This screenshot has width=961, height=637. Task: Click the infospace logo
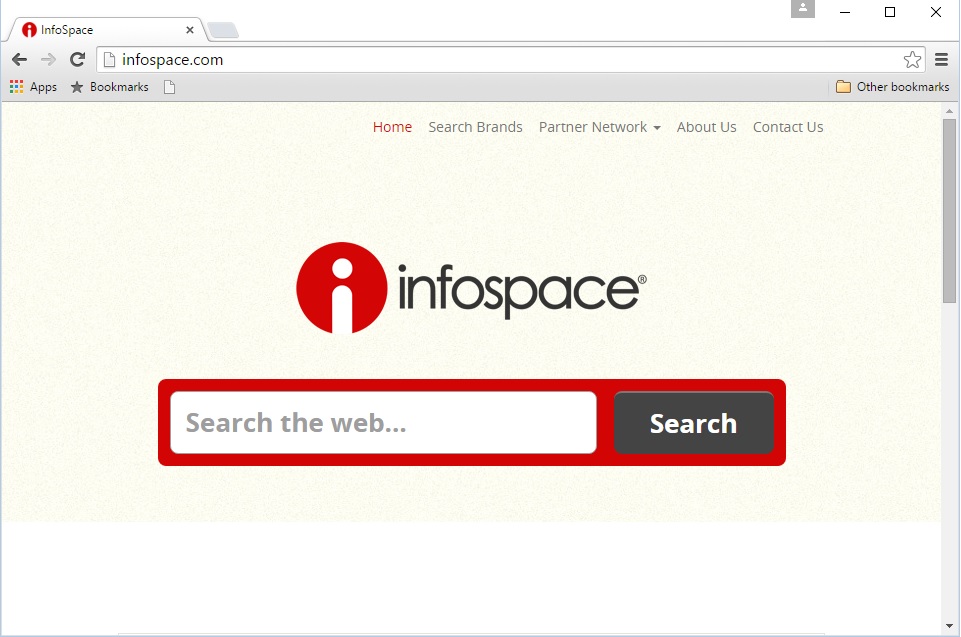pyautogui.click(x=471, y=288)
